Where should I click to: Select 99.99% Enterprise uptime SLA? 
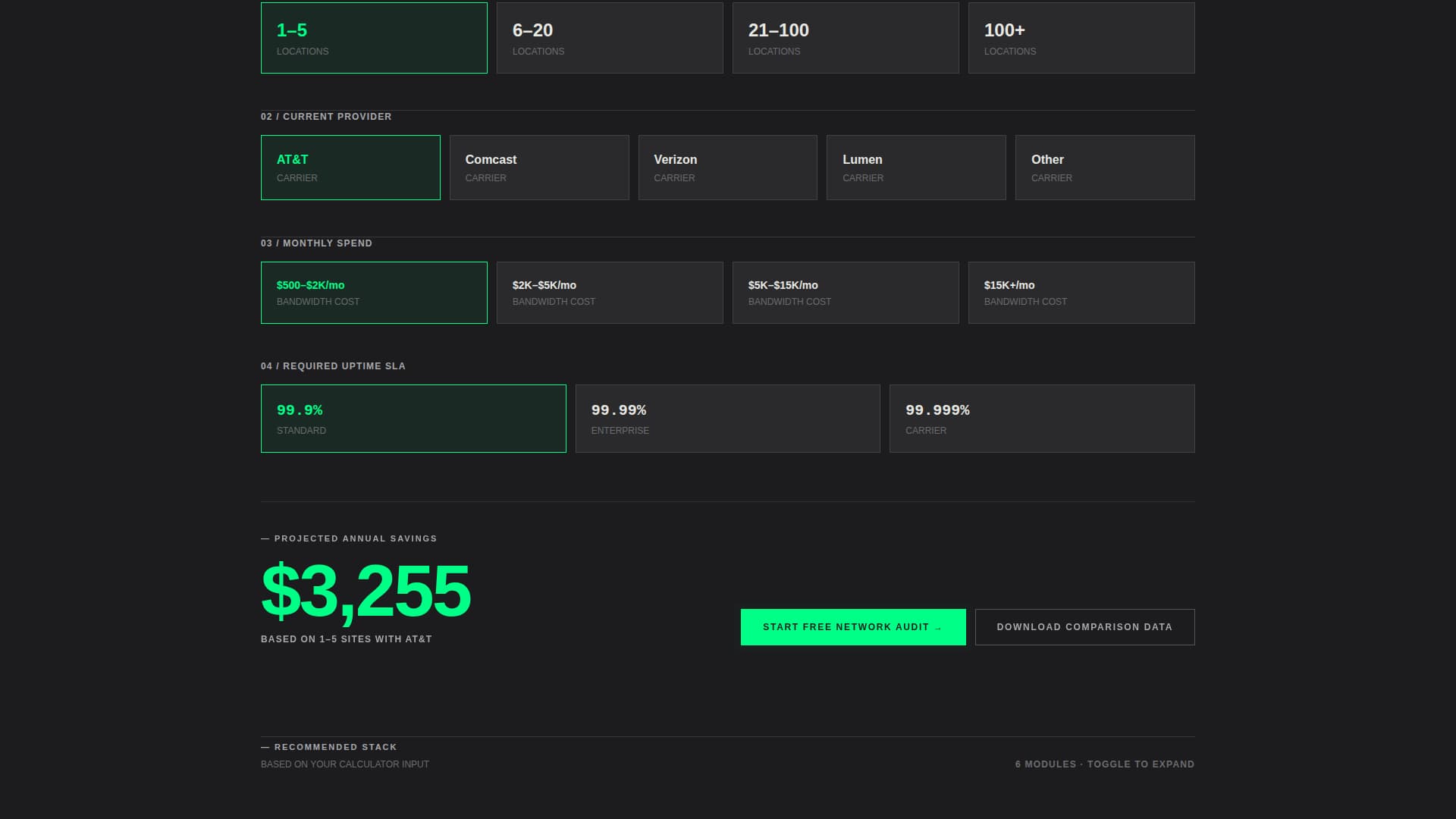click(x=728, y=419)
